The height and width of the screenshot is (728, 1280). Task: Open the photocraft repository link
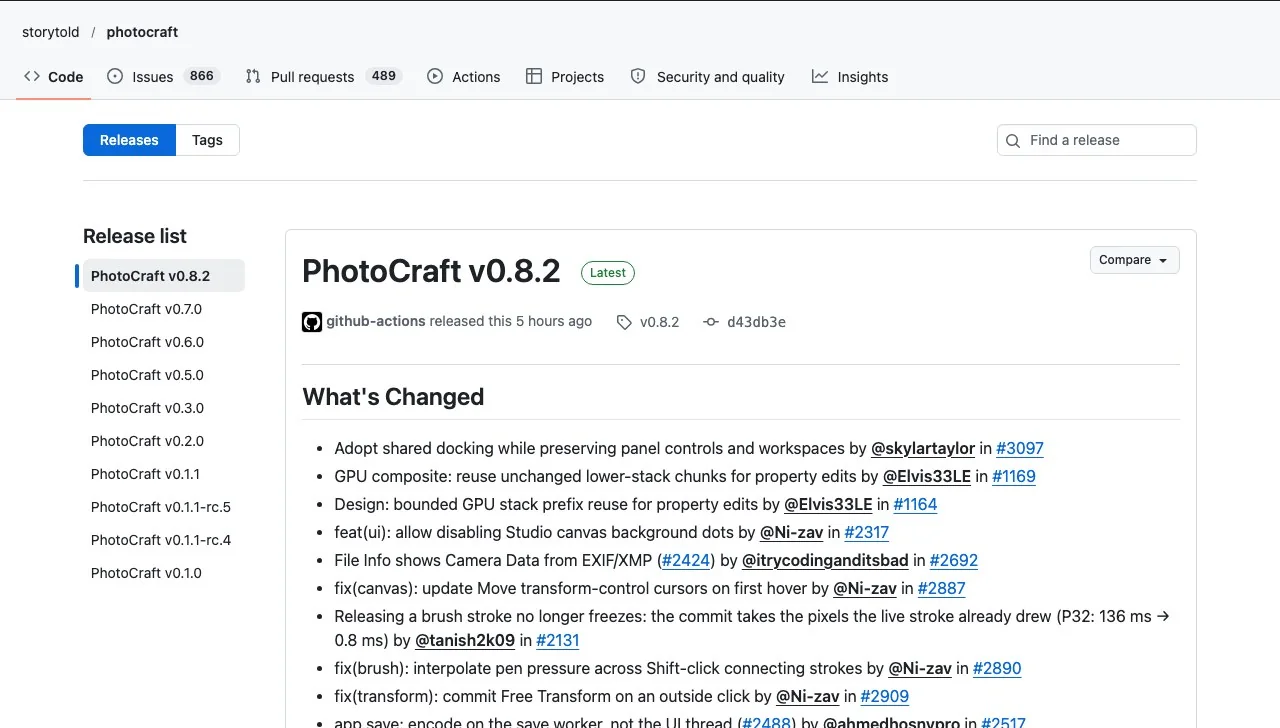[x=142, y=32]
